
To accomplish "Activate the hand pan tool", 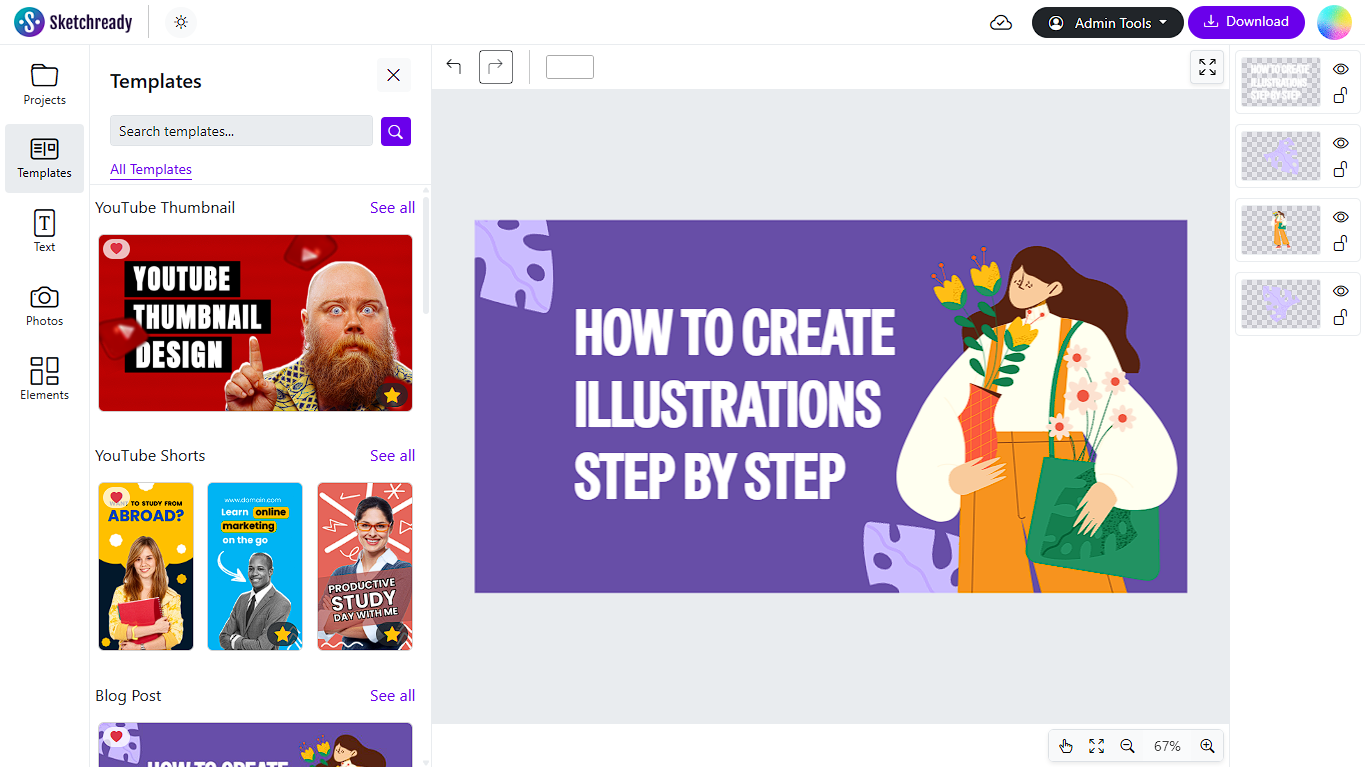I will (1066, 746).
